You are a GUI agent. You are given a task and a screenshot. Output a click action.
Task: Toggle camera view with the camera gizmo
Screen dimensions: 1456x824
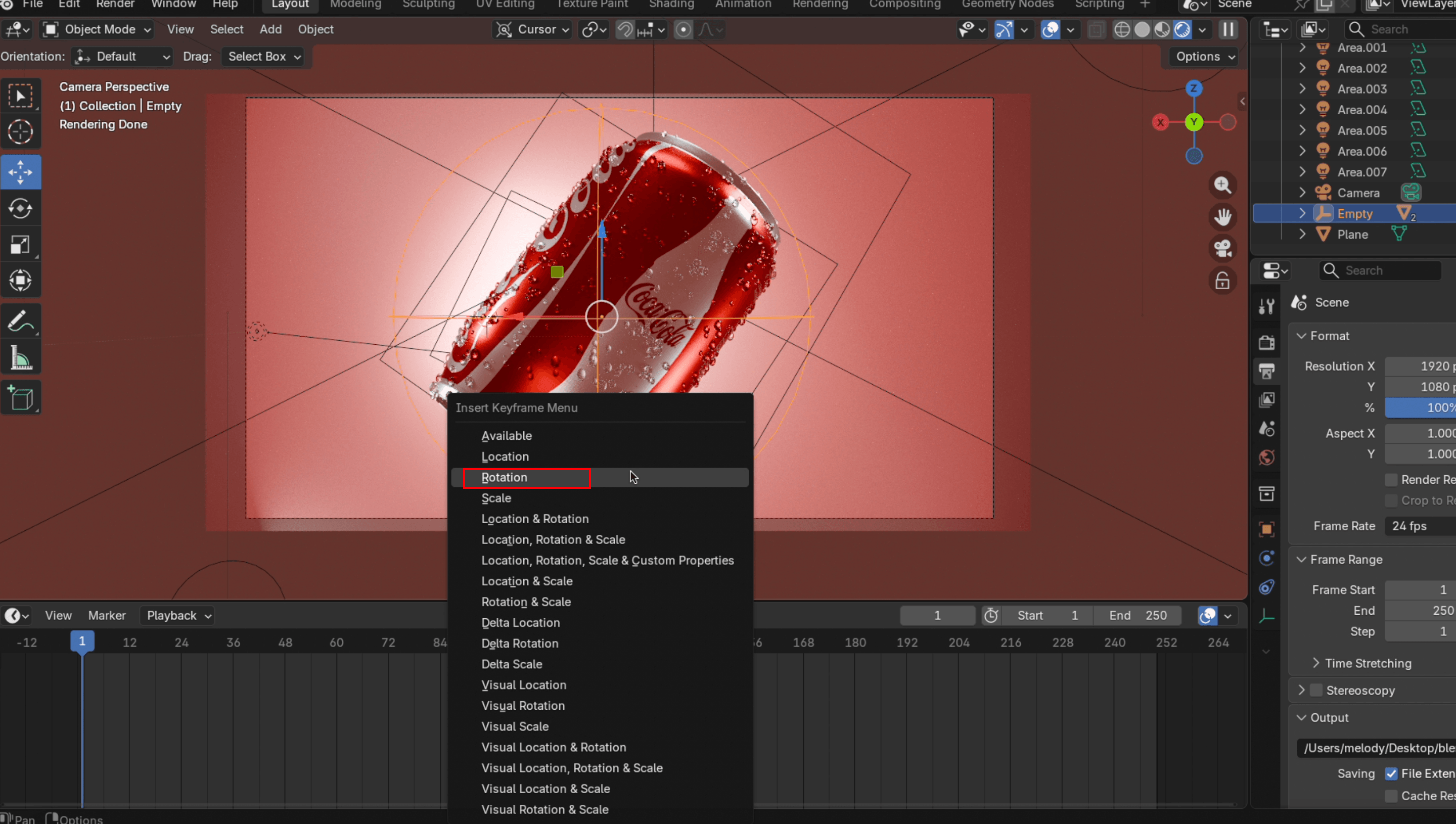(x=1222, y=248)
